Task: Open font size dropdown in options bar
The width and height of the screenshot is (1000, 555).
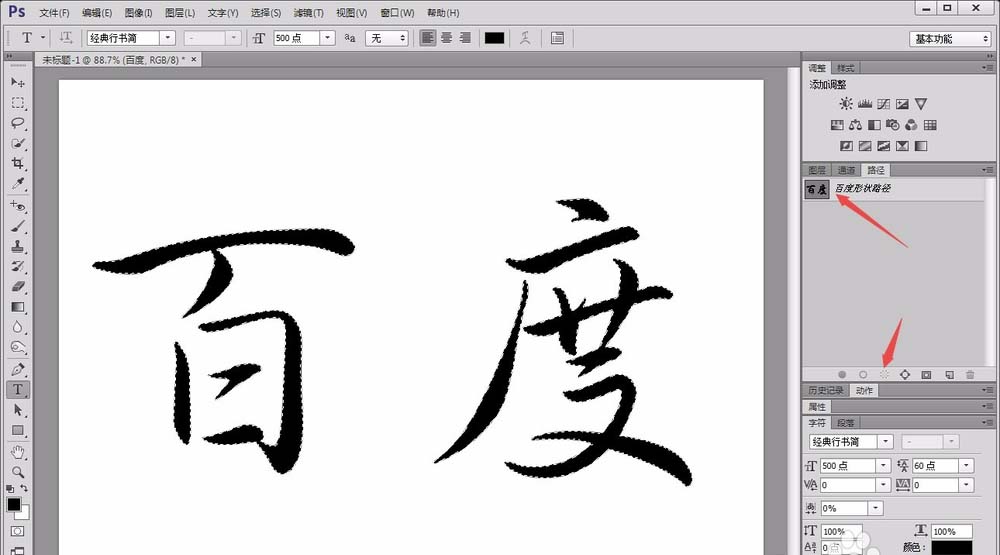Action: tap(328, 38)
